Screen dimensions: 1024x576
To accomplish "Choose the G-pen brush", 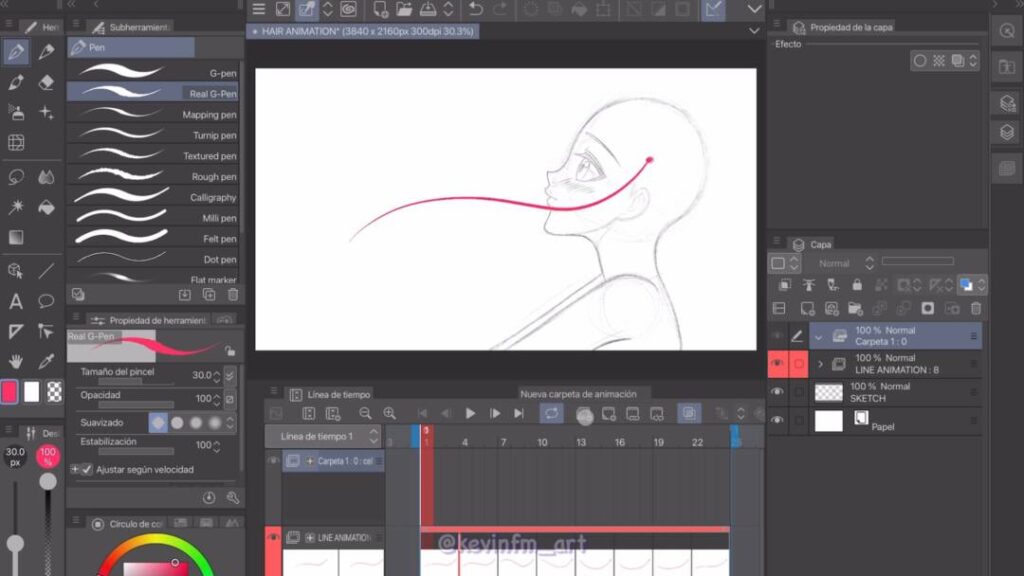I will click(x=153, y=73).
